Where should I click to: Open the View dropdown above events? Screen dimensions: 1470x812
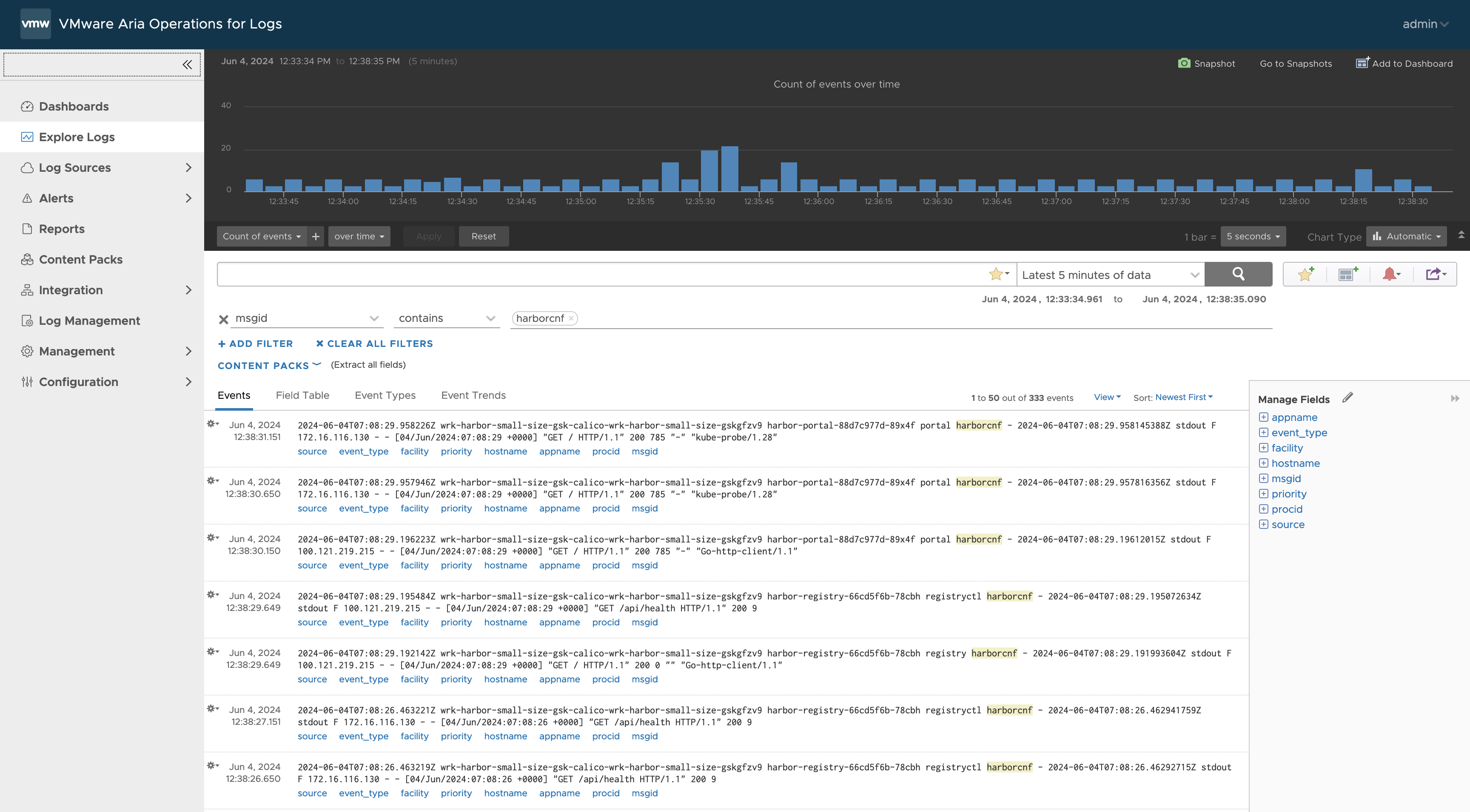[x=1107, y=397]
